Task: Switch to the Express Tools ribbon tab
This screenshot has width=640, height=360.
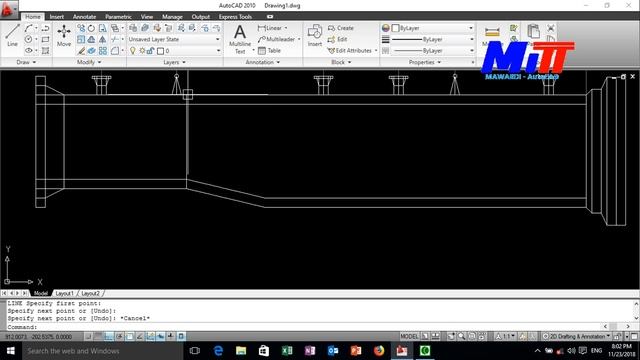Action: click(x=235, y=17)
